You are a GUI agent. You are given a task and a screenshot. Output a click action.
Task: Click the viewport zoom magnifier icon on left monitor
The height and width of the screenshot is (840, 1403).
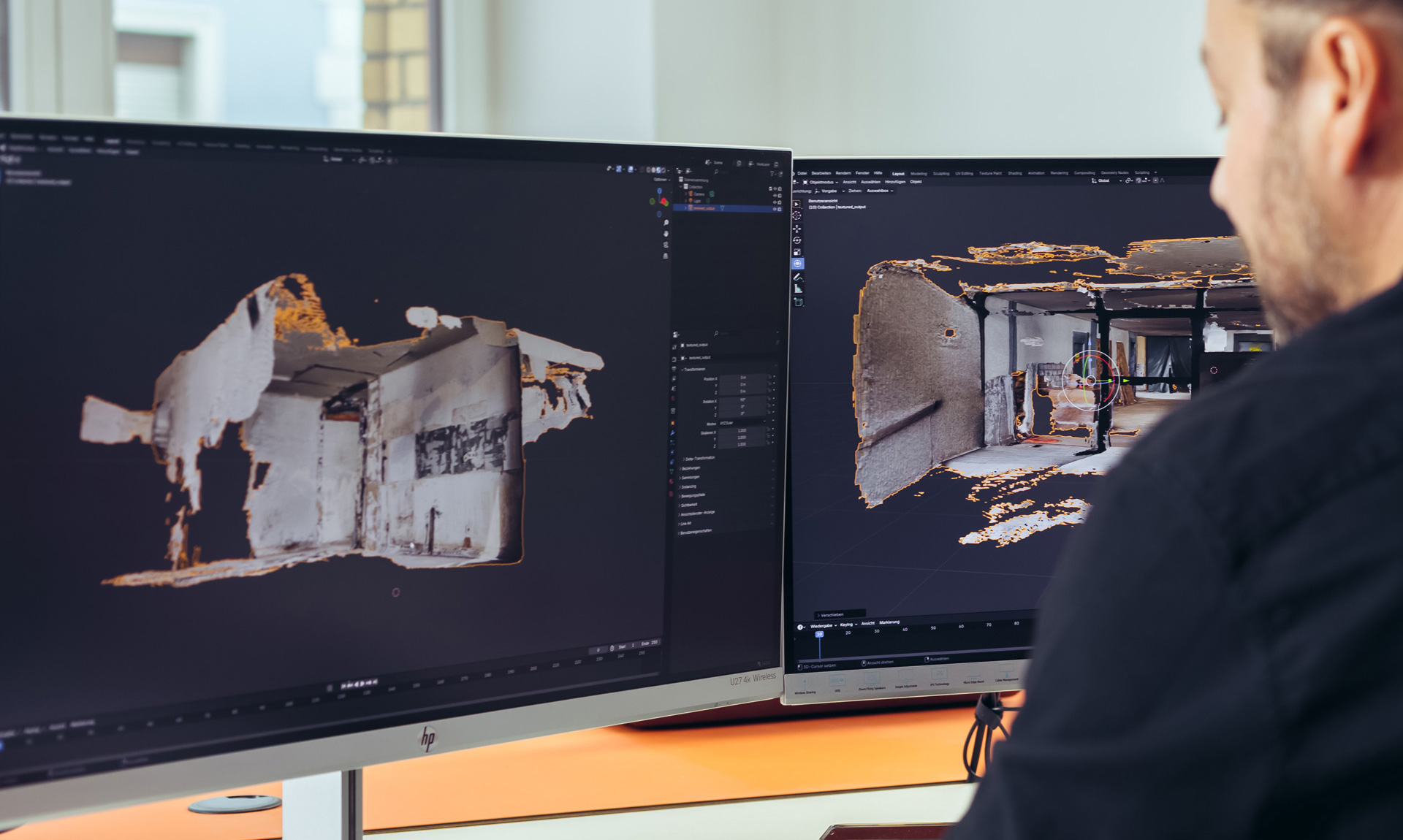(x=666, y=223)
